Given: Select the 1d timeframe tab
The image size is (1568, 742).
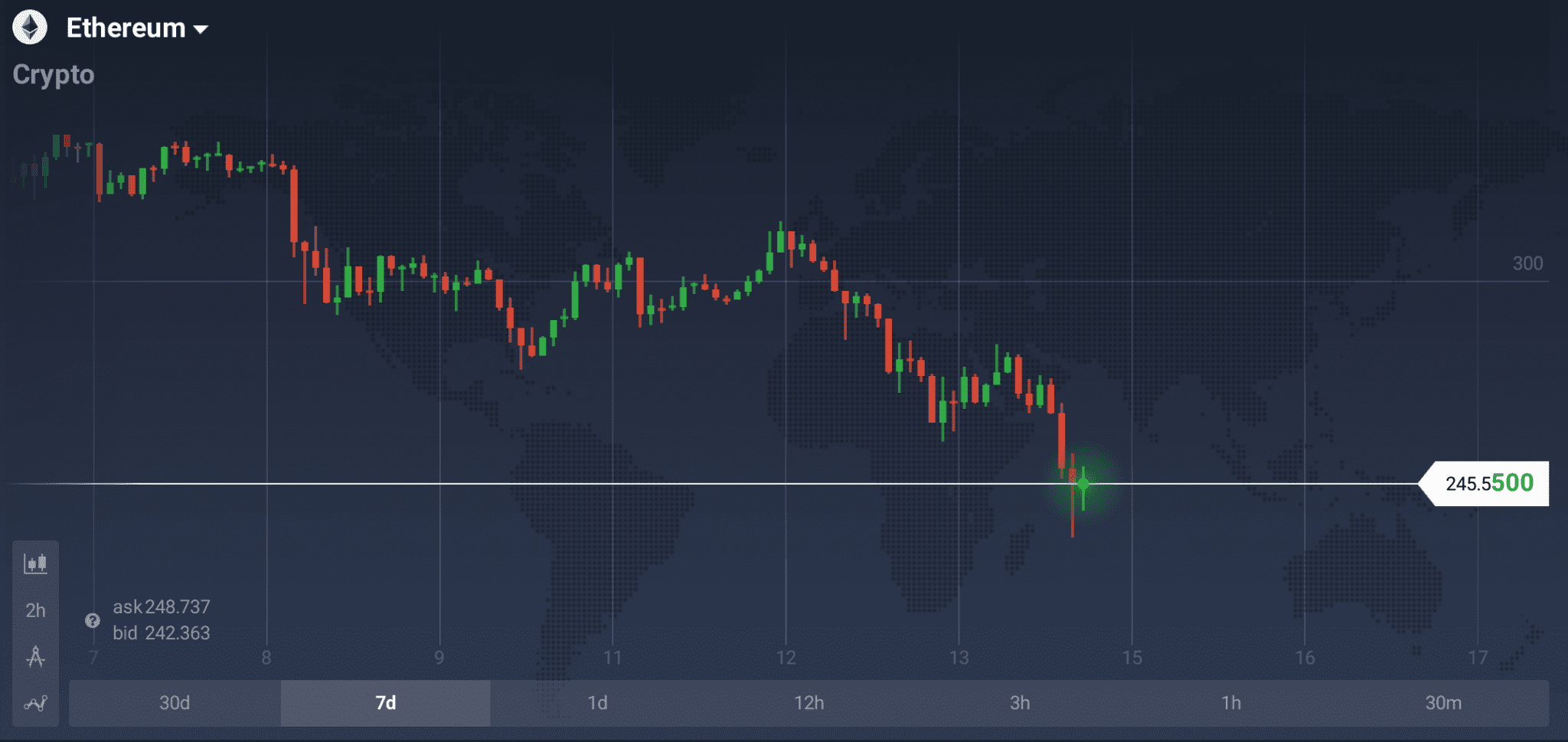Looking at the screenshot, I should tap(597, 703).
